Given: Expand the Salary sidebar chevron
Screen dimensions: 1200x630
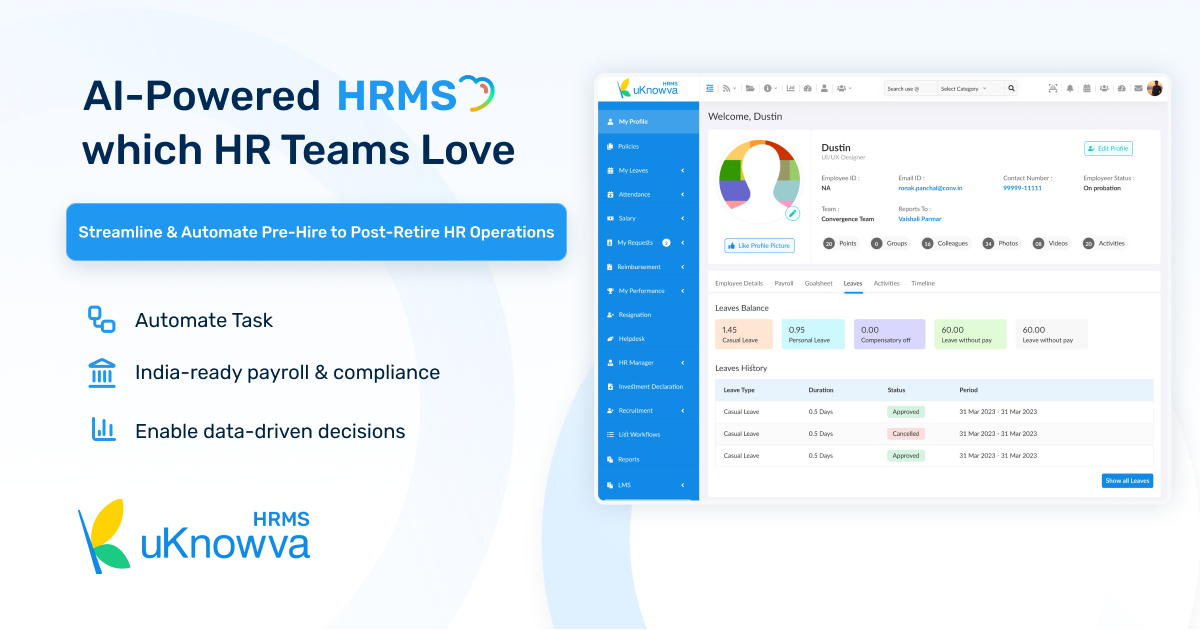Looking at the screenshot, I should [x=683, y=218].
